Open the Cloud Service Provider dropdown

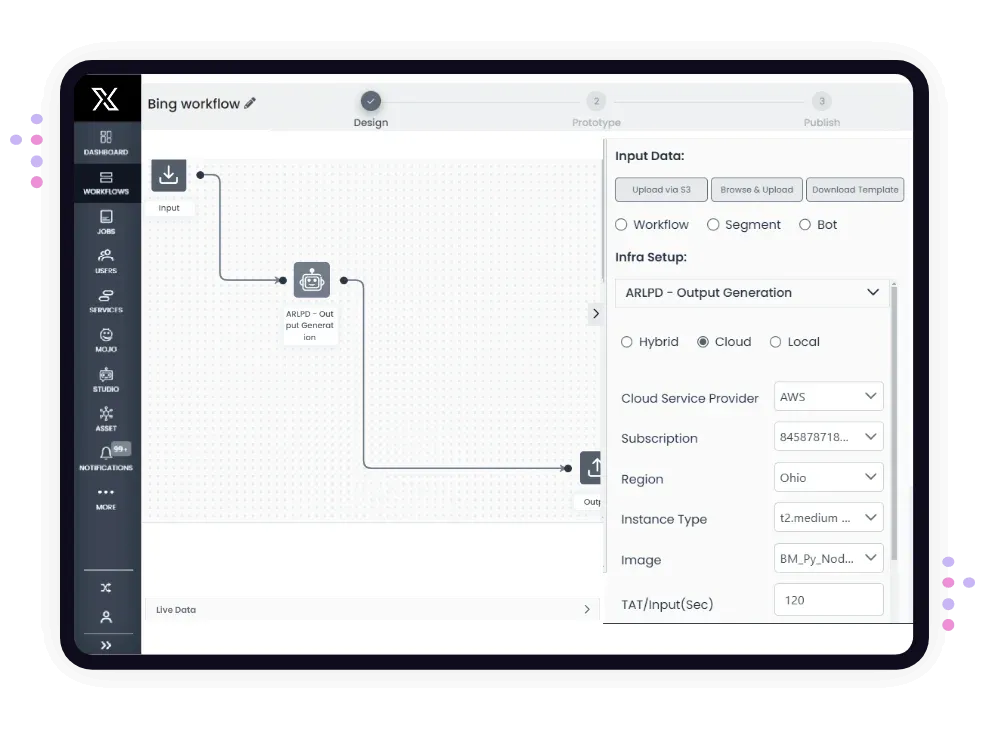tap(828, 397)
